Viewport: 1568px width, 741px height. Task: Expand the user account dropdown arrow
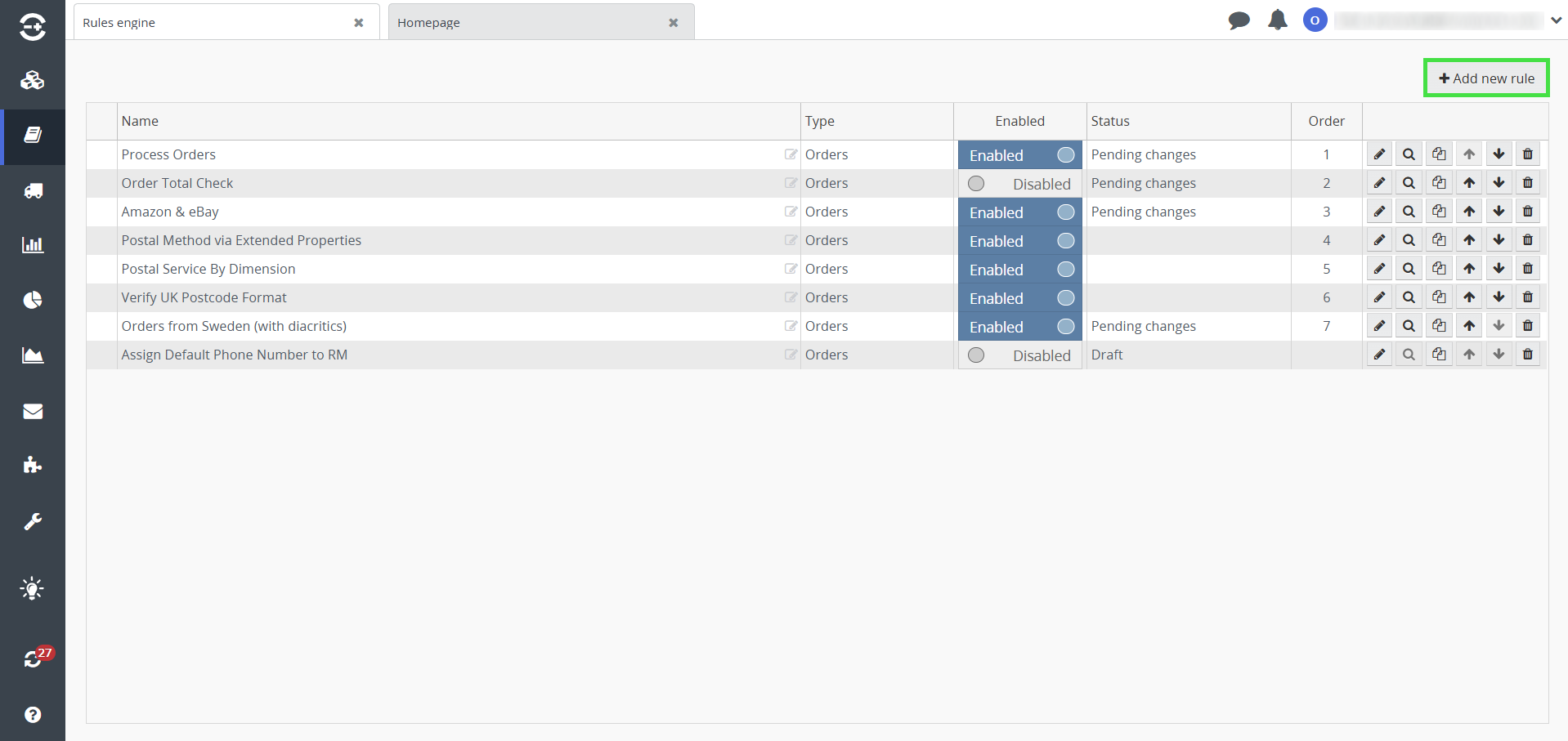coord(1556,20)
